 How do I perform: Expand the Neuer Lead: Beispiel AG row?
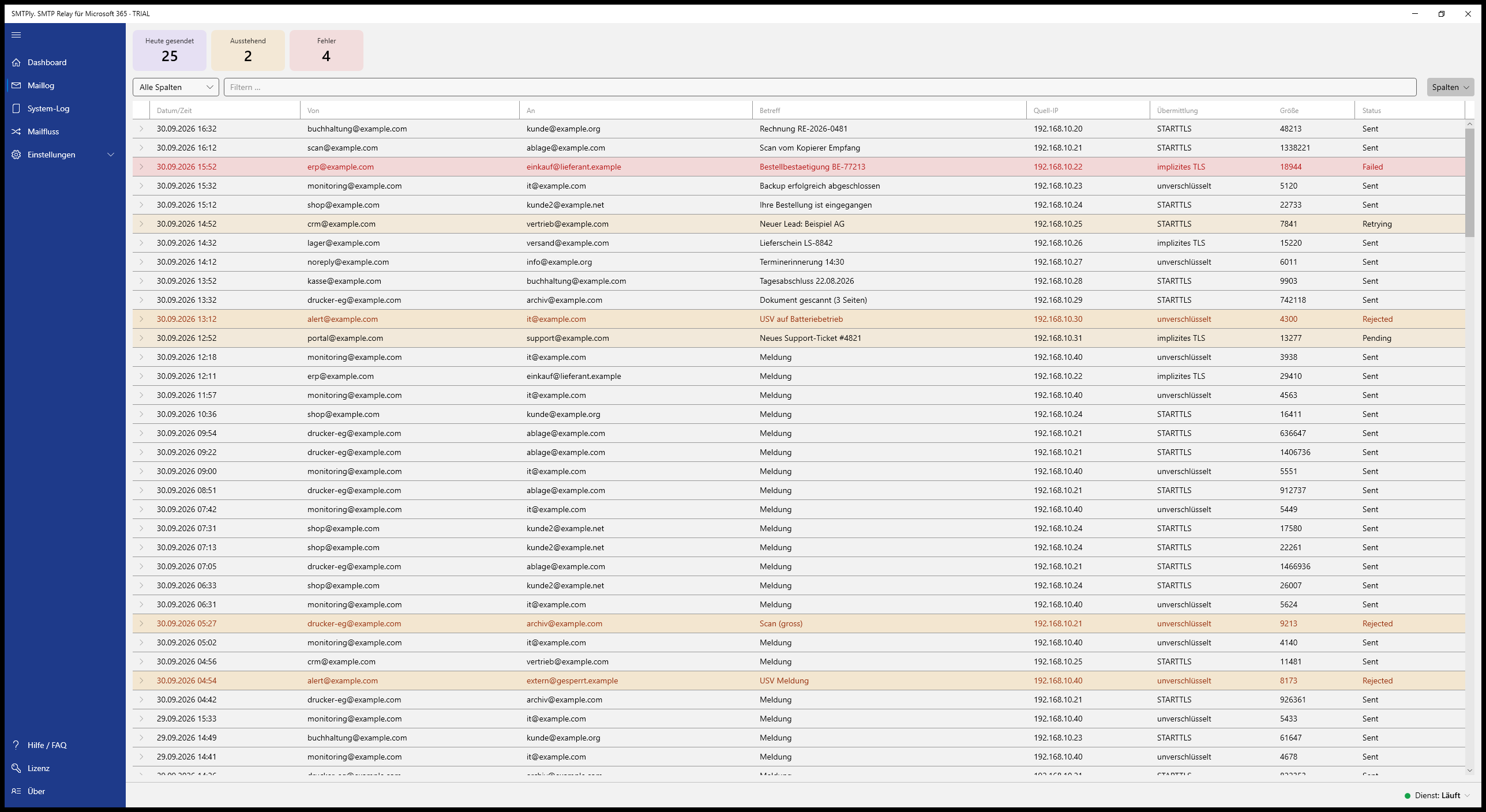(x=141, y=224)
